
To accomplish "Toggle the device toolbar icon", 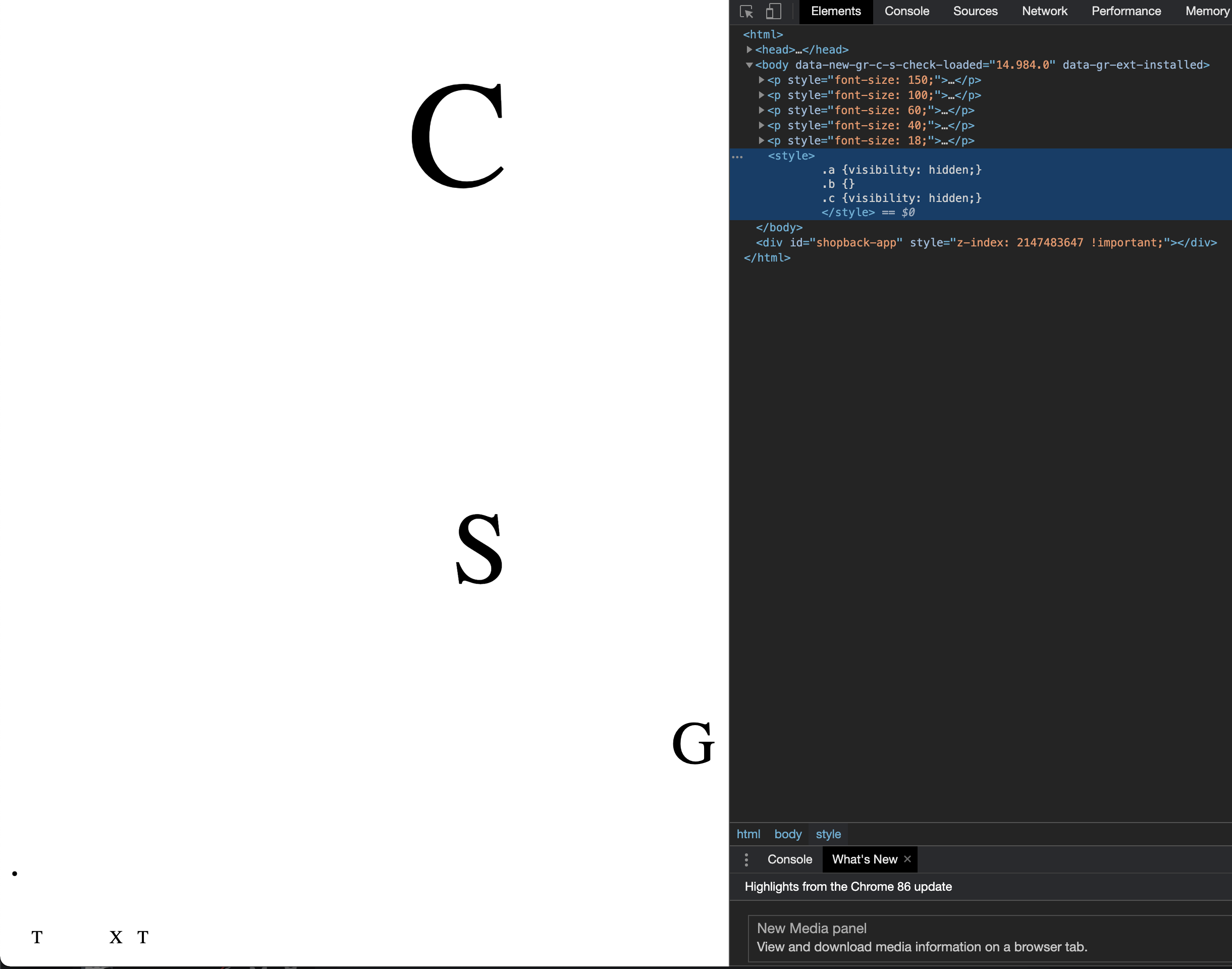I will click(773, 11).
